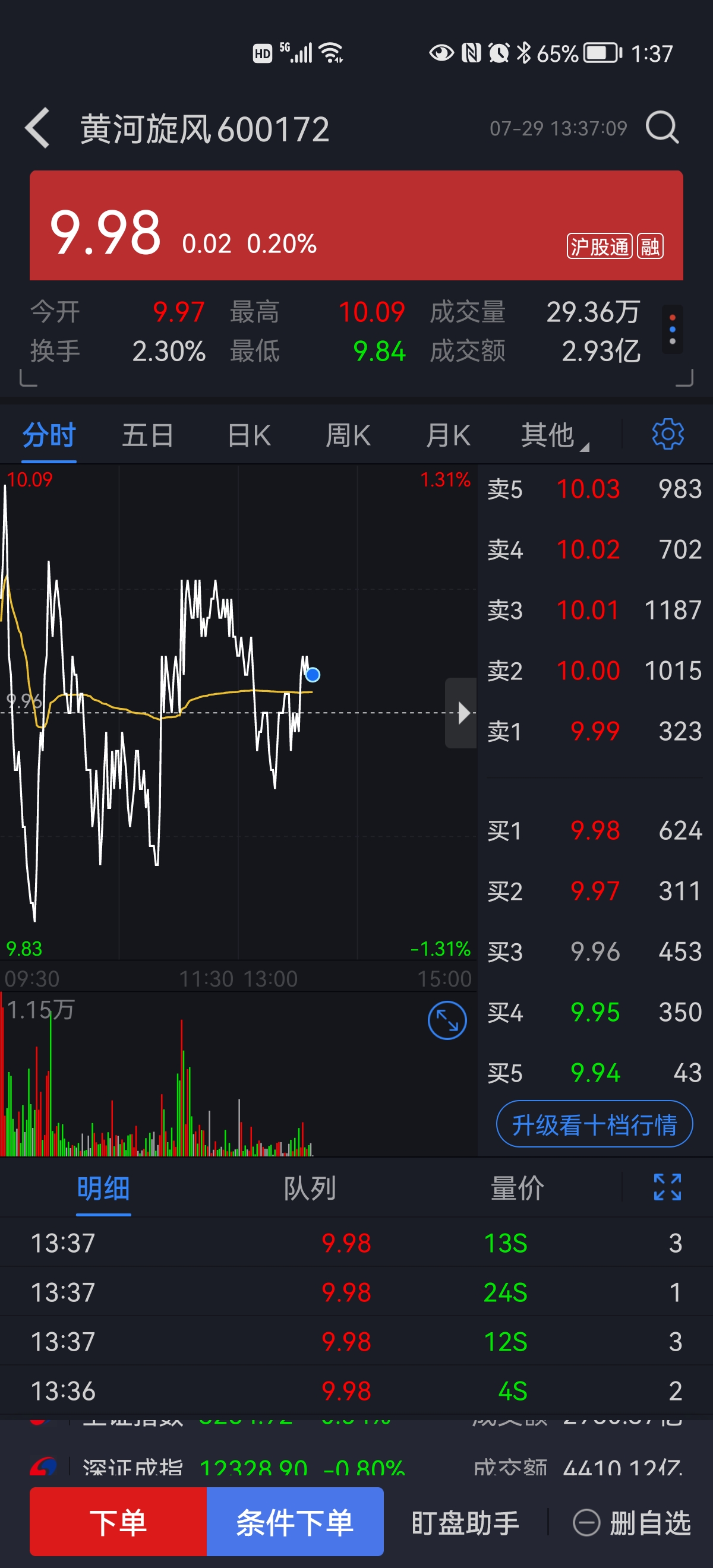The height and width of the screenshot is (1568, 713).
Task: Tap the 买4 row at 9.95
Action: pyautogui.click(x=595, y=1012)
